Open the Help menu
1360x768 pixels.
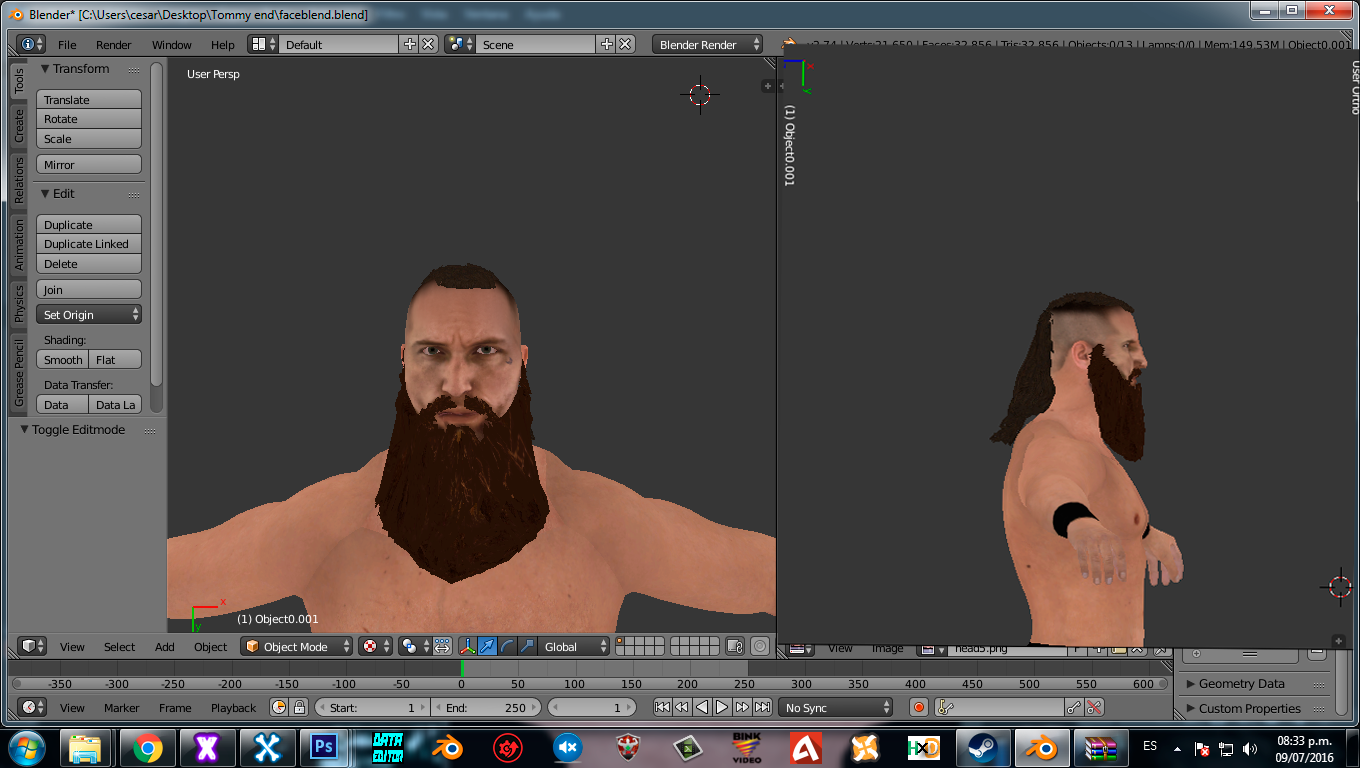(223, 45)
